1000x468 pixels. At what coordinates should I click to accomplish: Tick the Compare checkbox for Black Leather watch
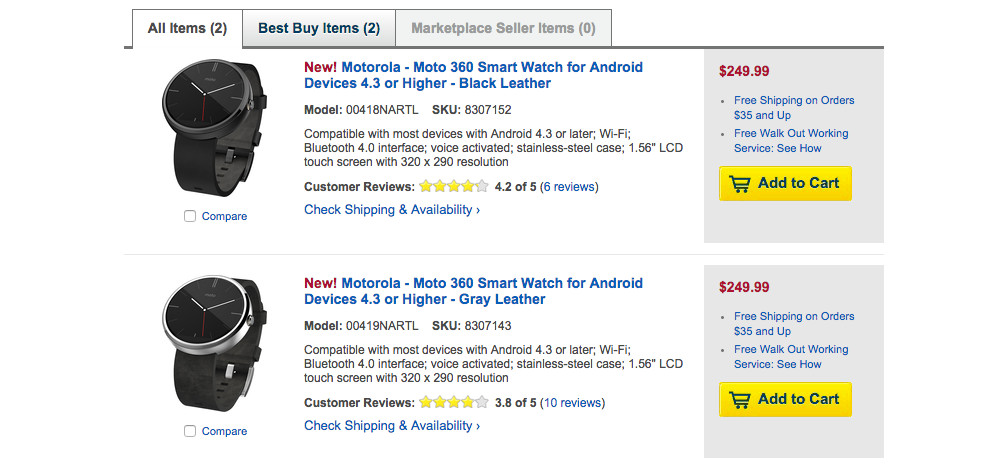(x=190, y=216)
